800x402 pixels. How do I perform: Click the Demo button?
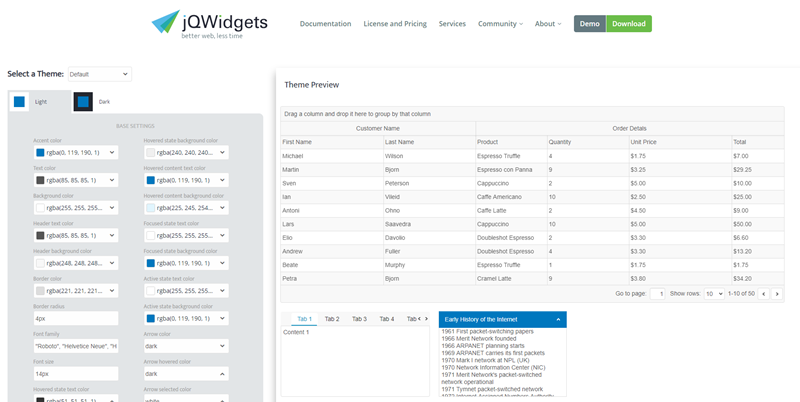(x=590, y=24)
